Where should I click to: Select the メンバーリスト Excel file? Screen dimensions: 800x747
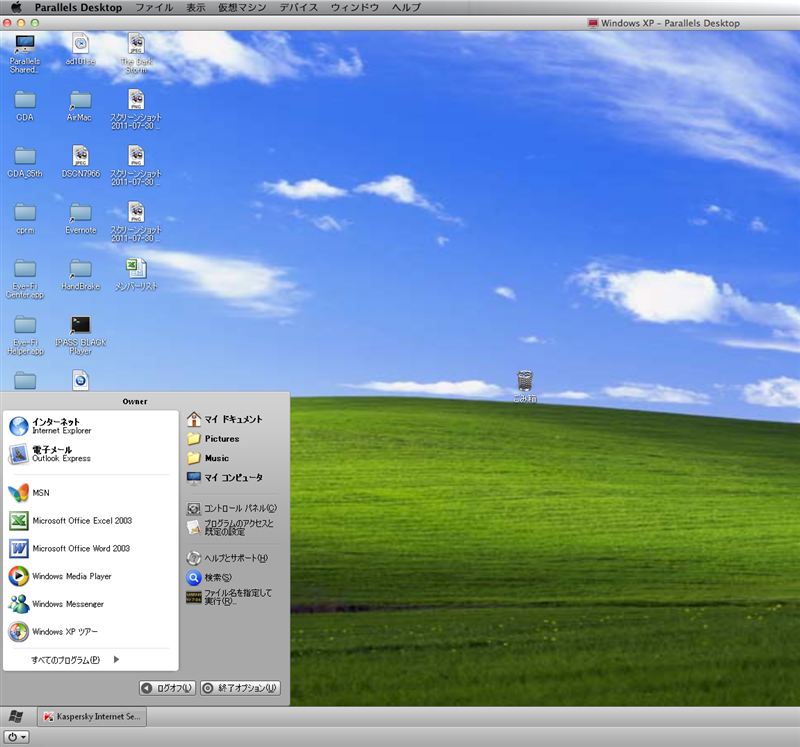pyautogui.click(x=136, y=275)
